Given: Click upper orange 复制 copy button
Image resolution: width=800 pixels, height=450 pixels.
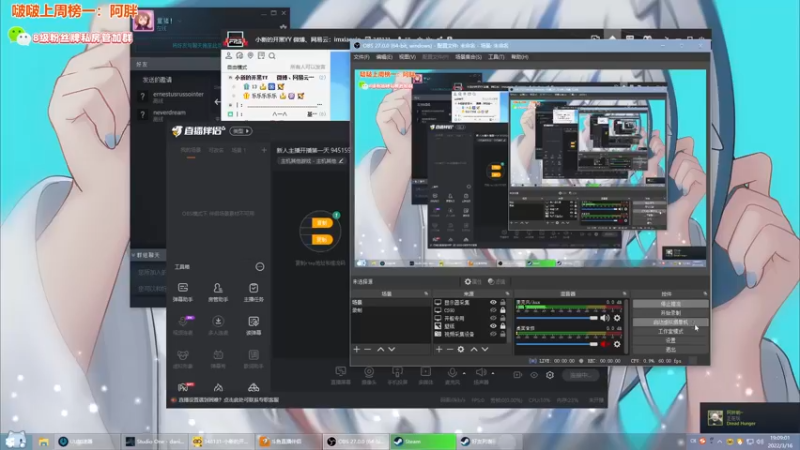Looking at the screenshot, I should [322, 223].
